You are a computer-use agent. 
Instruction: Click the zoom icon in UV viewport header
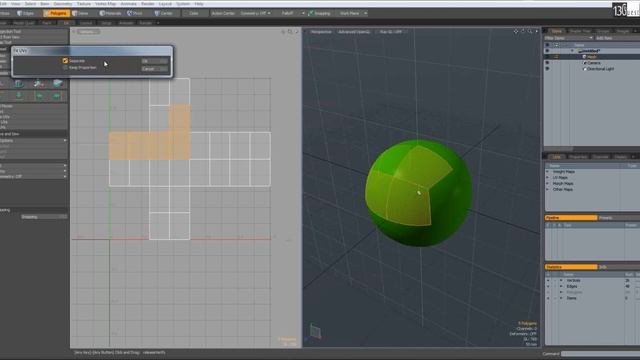[290, 31]
